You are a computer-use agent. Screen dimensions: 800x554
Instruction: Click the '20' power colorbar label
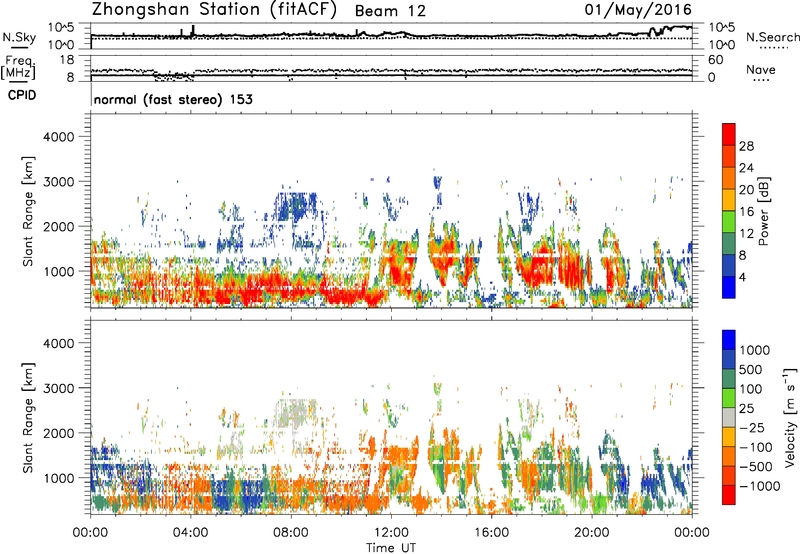point(746,190)
